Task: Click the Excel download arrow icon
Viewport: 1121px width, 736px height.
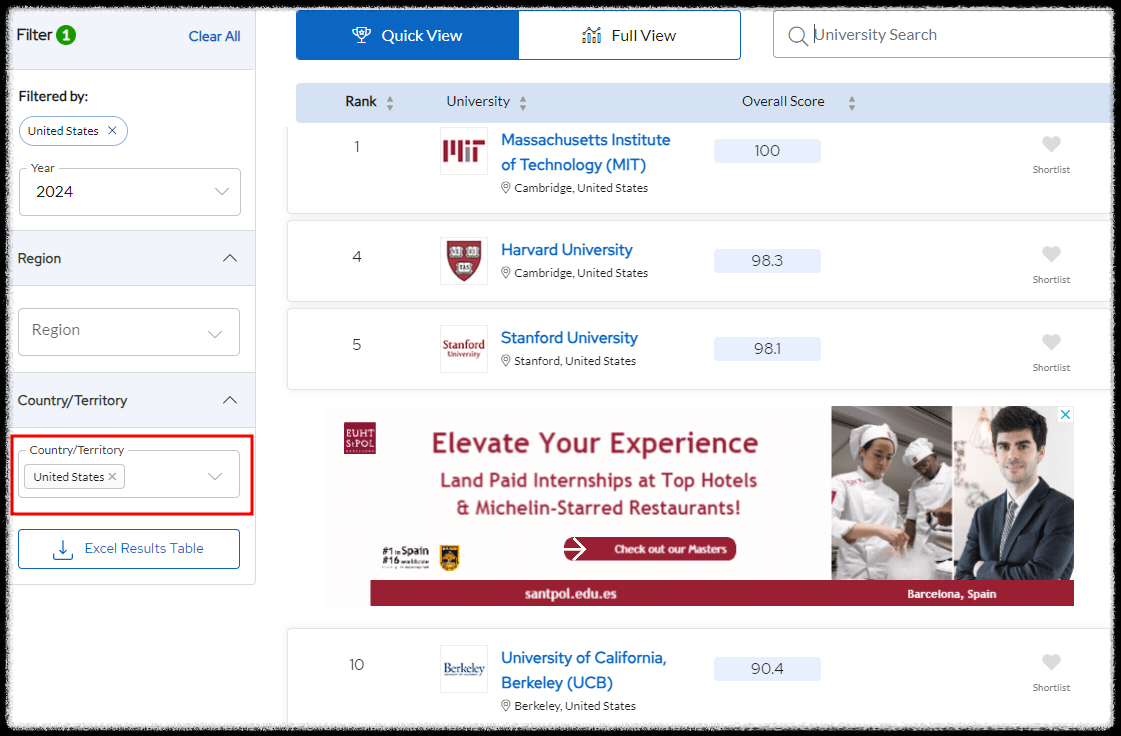Action: click(63, 549)
